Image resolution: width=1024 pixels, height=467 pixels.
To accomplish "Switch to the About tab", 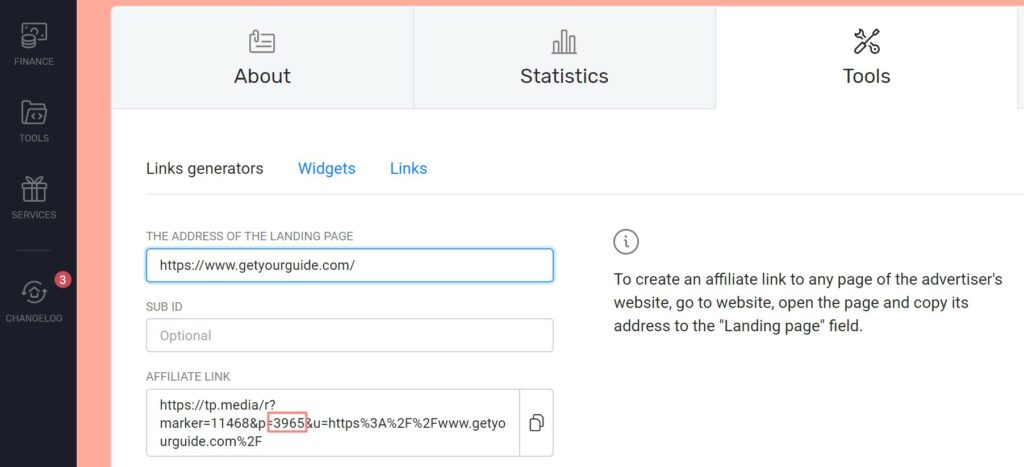I will coord(263,57).
